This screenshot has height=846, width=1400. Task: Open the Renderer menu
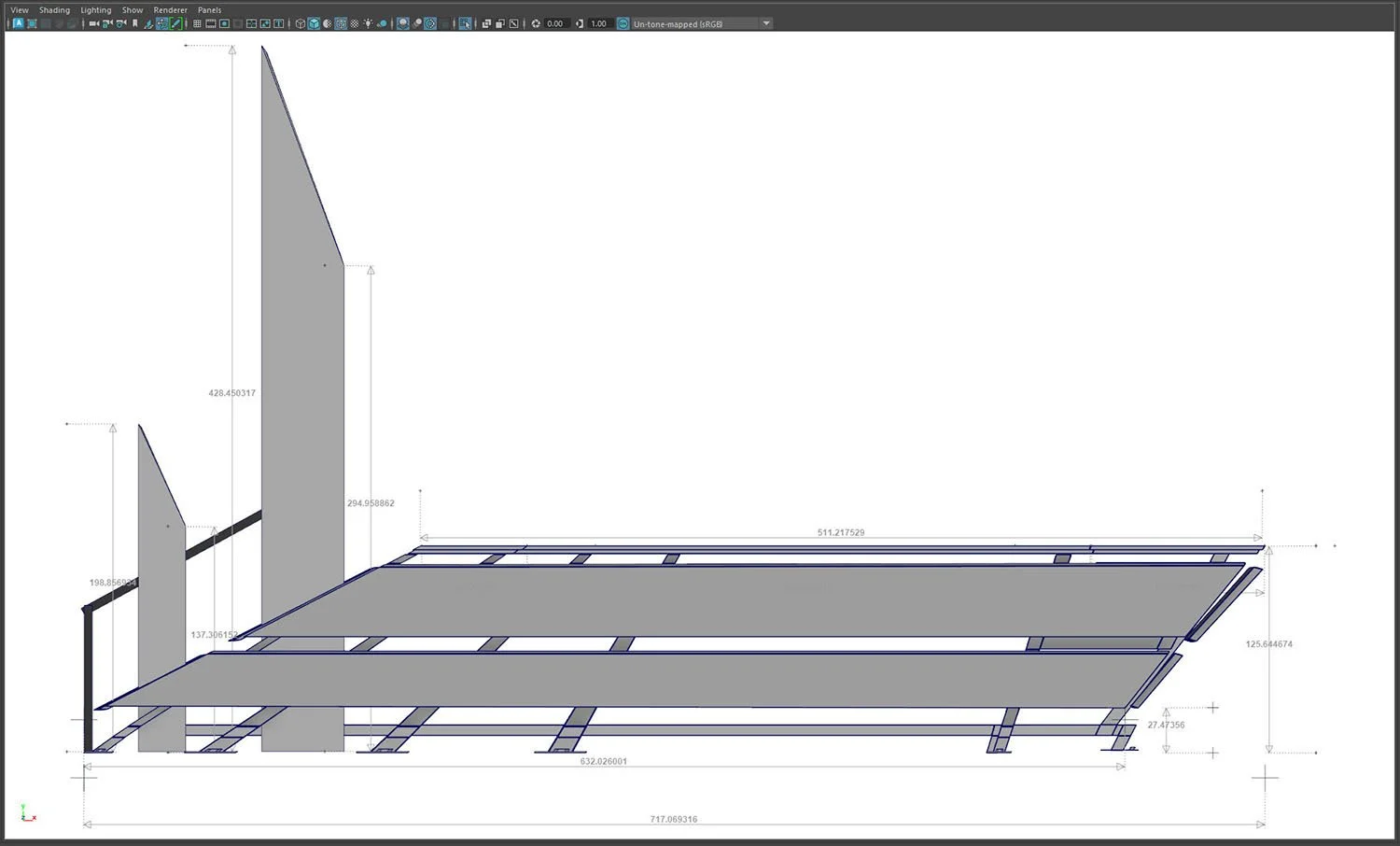click(171, 10)
